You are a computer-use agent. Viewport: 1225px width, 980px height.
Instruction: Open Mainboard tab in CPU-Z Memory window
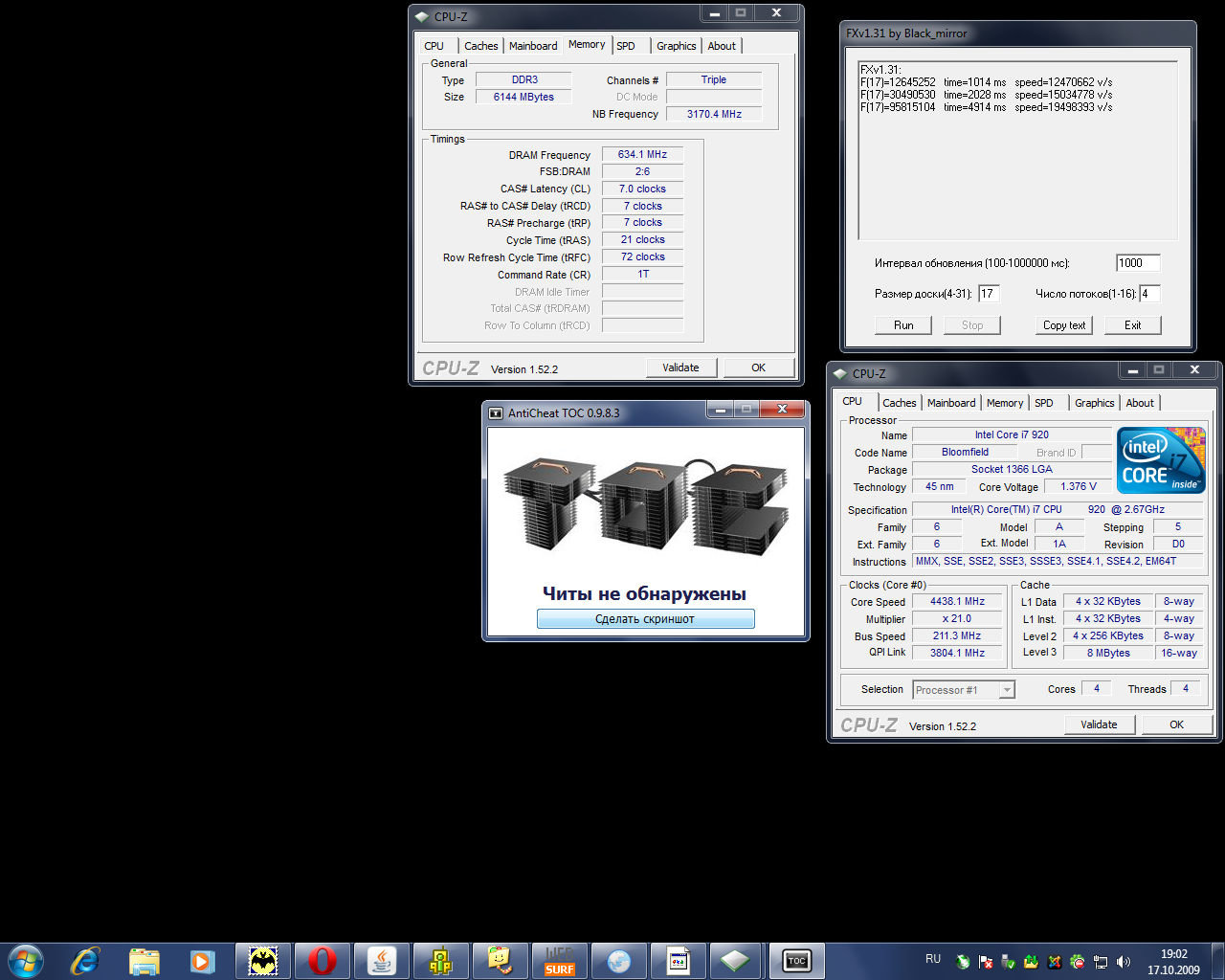(533, 46)
